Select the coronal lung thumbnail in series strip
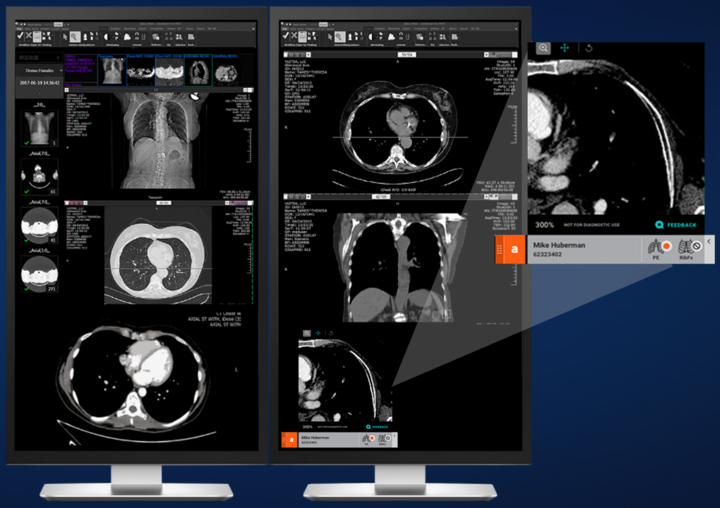The image size is (720, 508). (196, 69)
